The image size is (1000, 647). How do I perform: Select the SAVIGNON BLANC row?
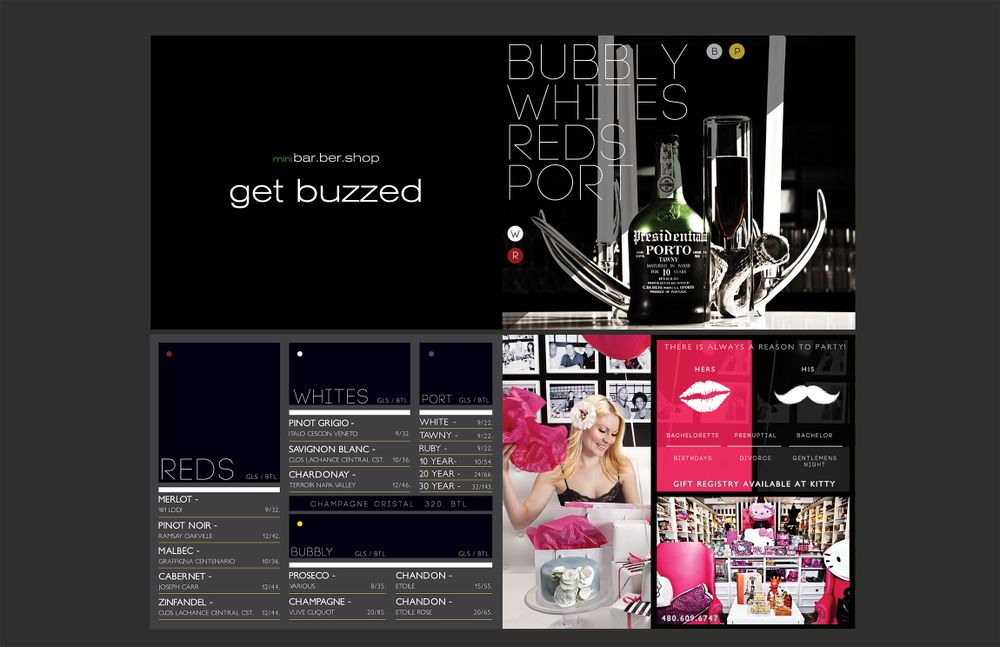pos(349,454)
